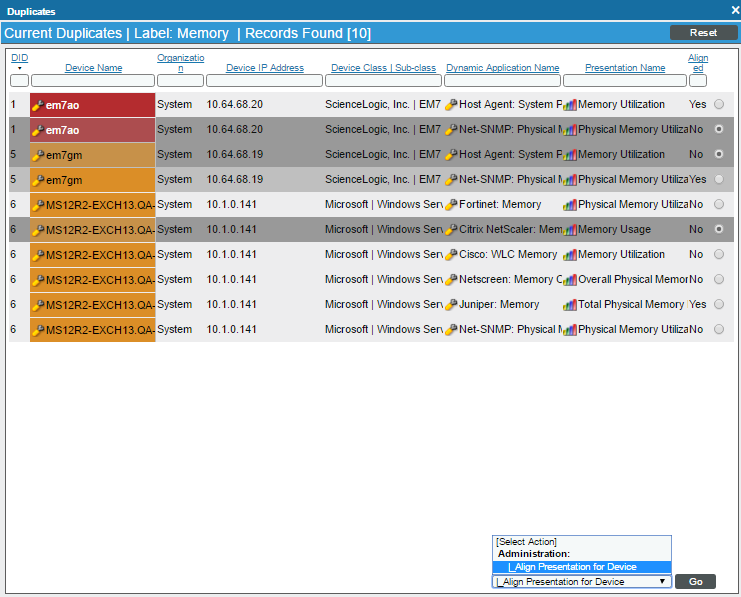Sort by Aligned column header
741x597 pixels.
point(698,62)
